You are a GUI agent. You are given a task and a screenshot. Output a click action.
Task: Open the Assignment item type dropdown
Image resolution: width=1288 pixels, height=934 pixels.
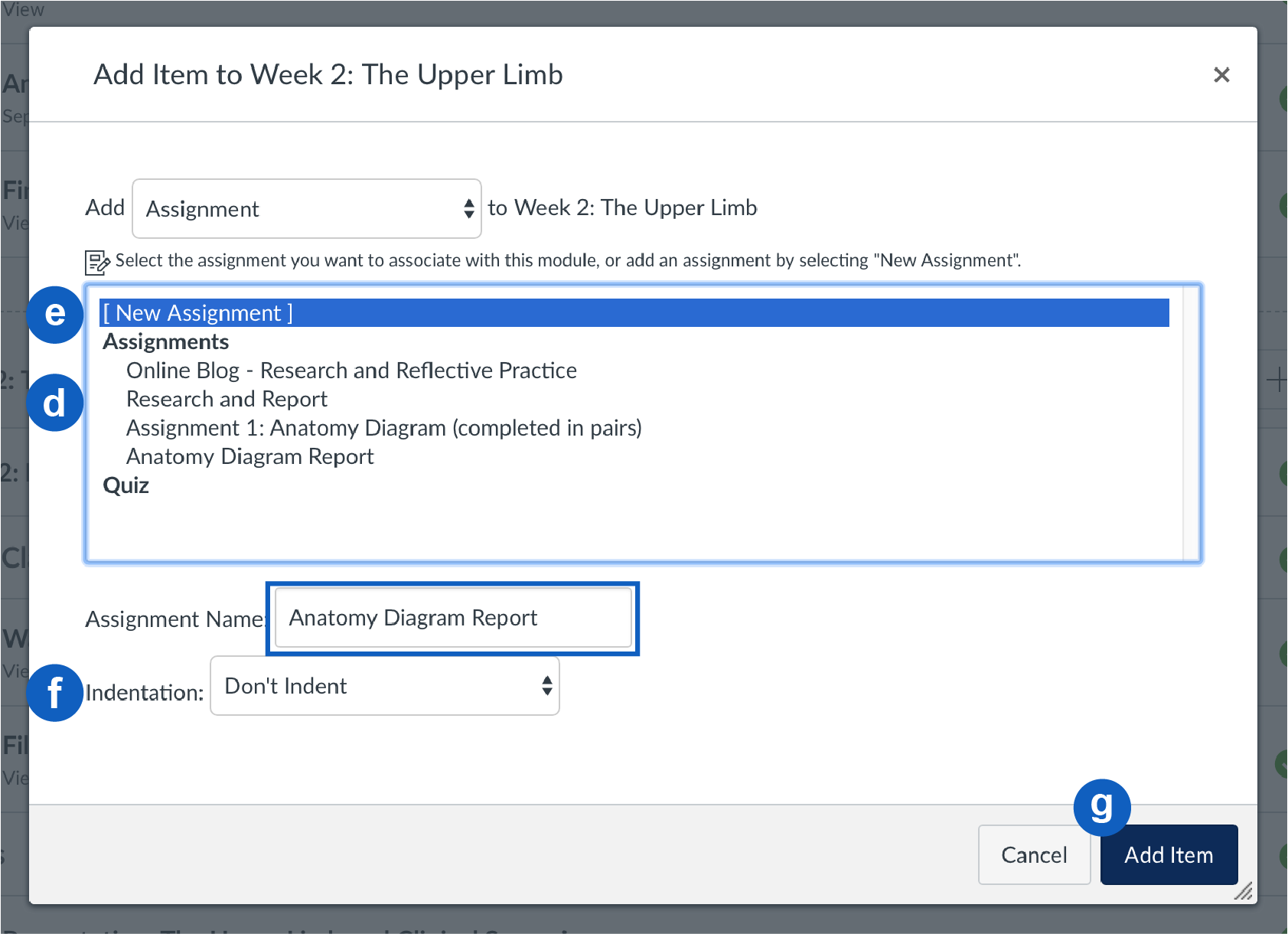(306, 208)
